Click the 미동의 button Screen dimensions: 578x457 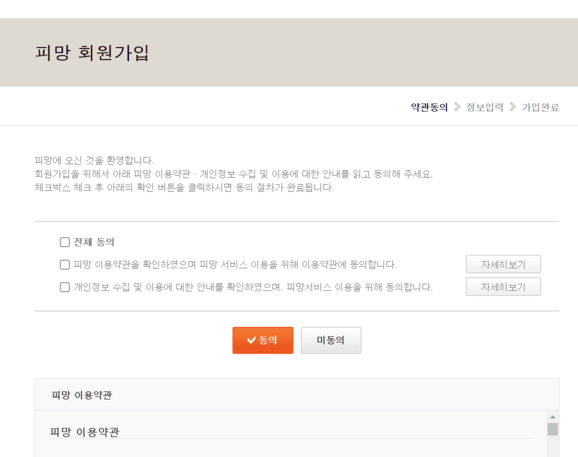click(x=331, y=340)
